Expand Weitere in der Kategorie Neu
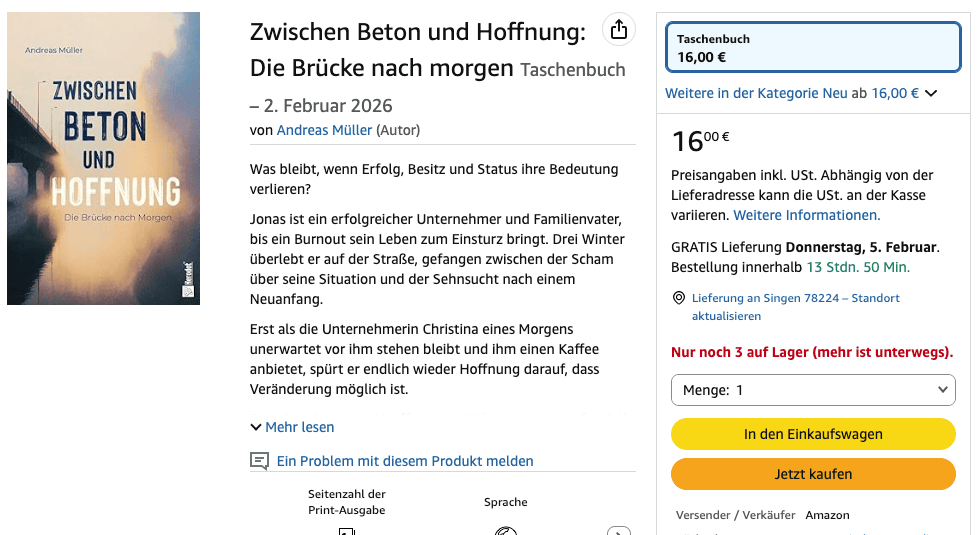Viewport: 977px width, 535px height. coord(801,93)
